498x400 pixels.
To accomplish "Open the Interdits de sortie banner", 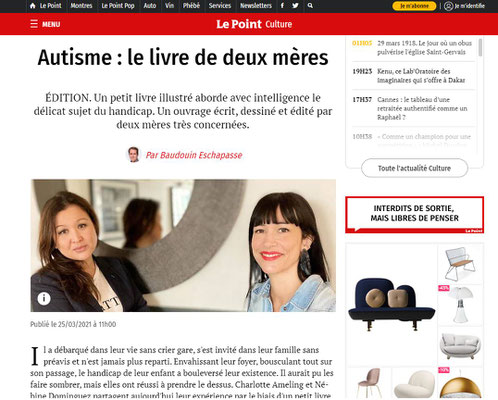I will tap(414, 215).
